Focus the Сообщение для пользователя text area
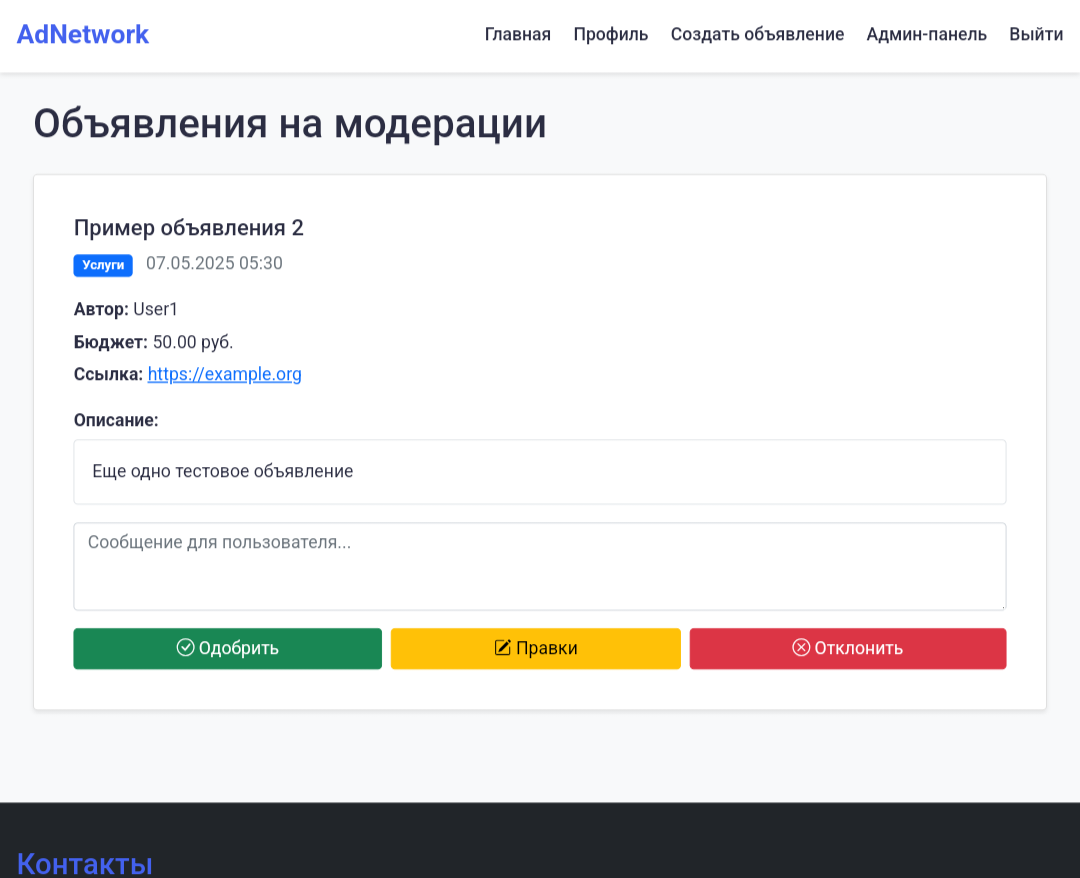Screen dimensions: 1080x878 [x=539, y=566]
